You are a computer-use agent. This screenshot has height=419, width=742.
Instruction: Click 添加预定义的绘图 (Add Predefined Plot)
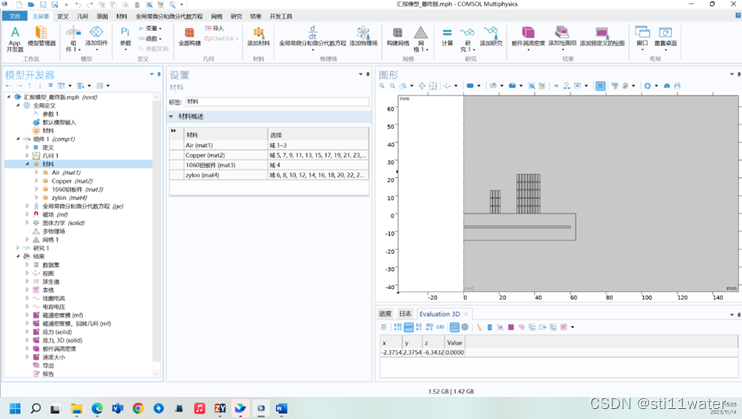[x=602, y=36]
